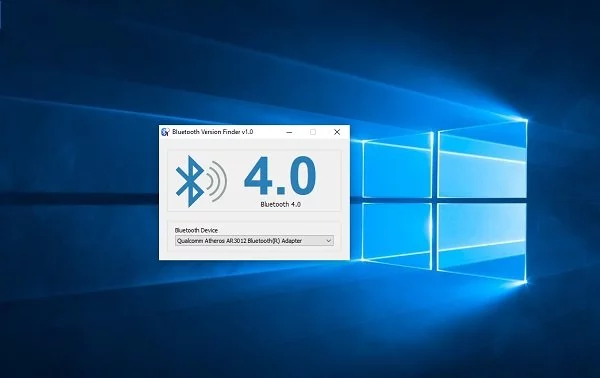Click the bottom-right pane of Windows logo wallpaper
Image resolution: width=600 pixels, height=378 pixels.
click(x=482, y=242)
